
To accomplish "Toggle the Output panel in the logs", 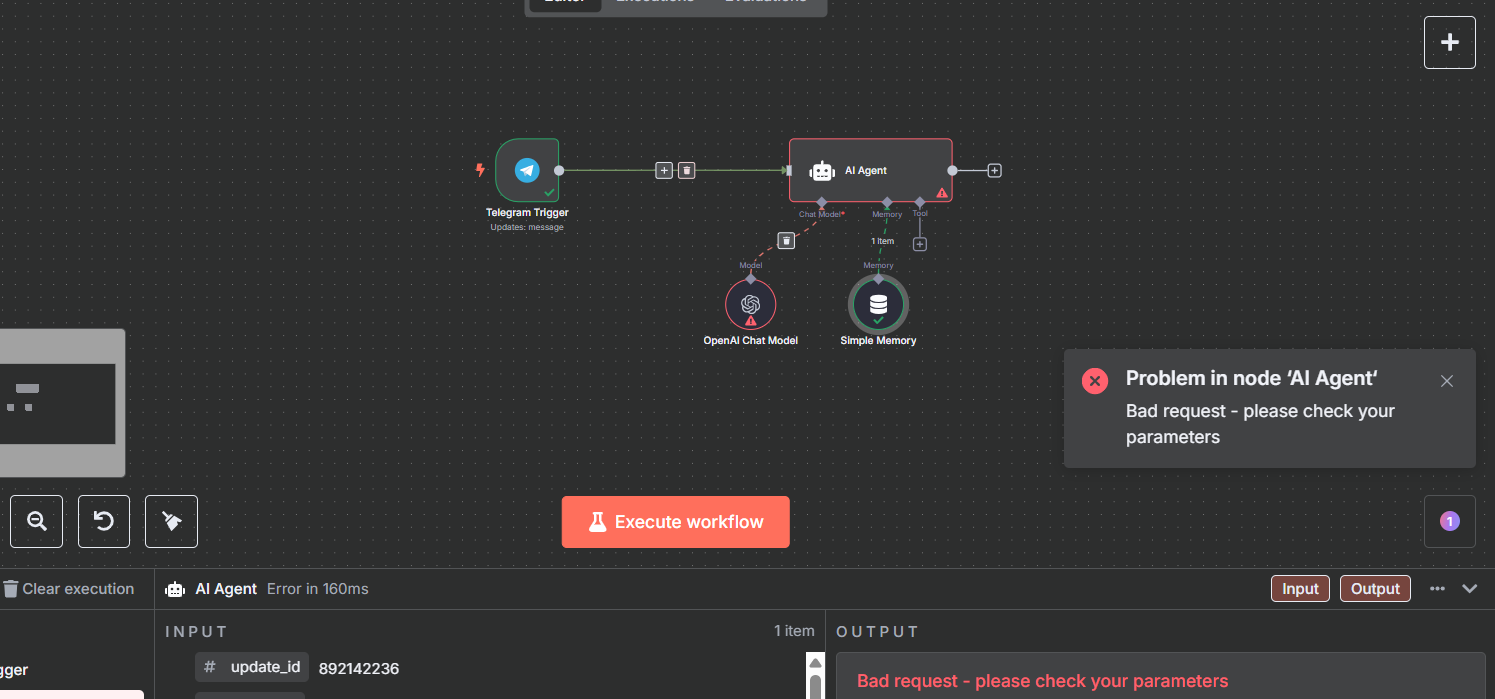I will [x=1375, y=589].
